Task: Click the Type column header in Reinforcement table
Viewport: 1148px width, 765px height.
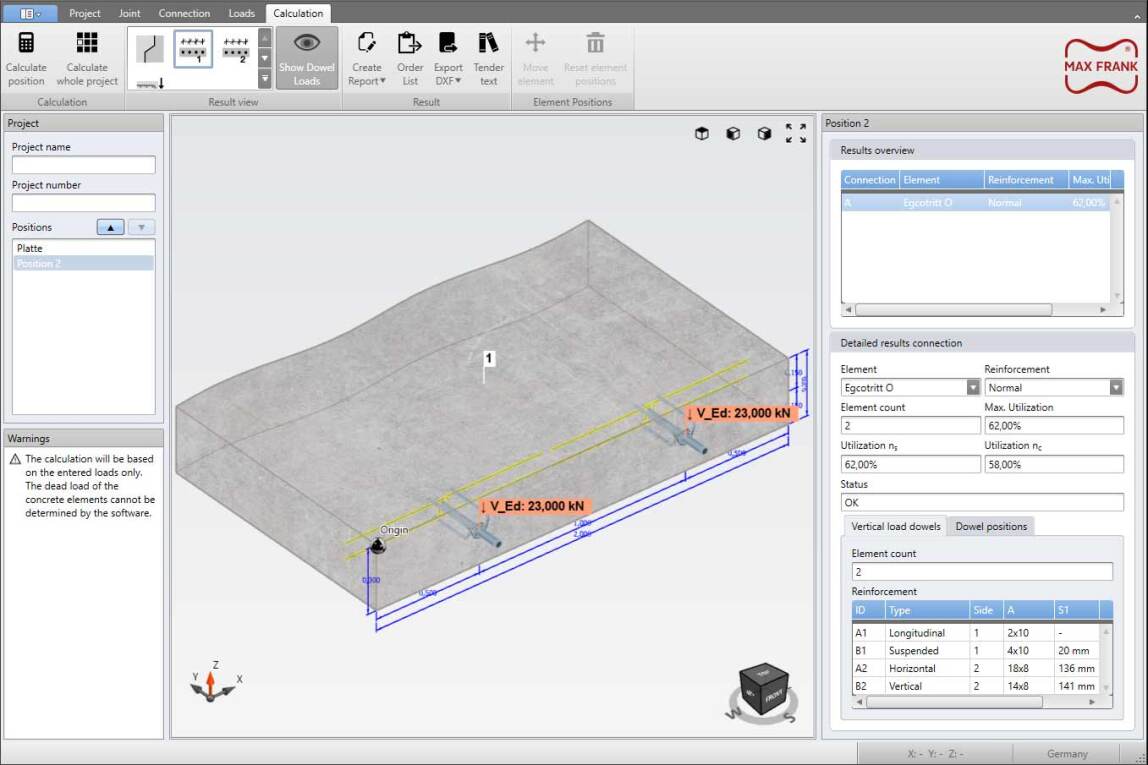Action: (x=926, y=610)
